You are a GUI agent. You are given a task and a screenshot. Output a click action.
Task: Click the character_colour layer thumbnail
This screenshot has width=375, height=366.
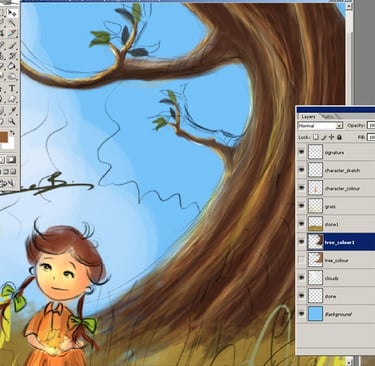point(315,188)
